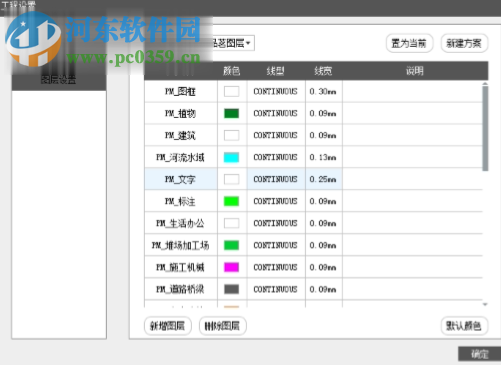Image resolution: width=501 pixels, height=365 pixels.
Task: Click 0.09mm line width of PM_施工机械
Action: (x=323, y=267)
